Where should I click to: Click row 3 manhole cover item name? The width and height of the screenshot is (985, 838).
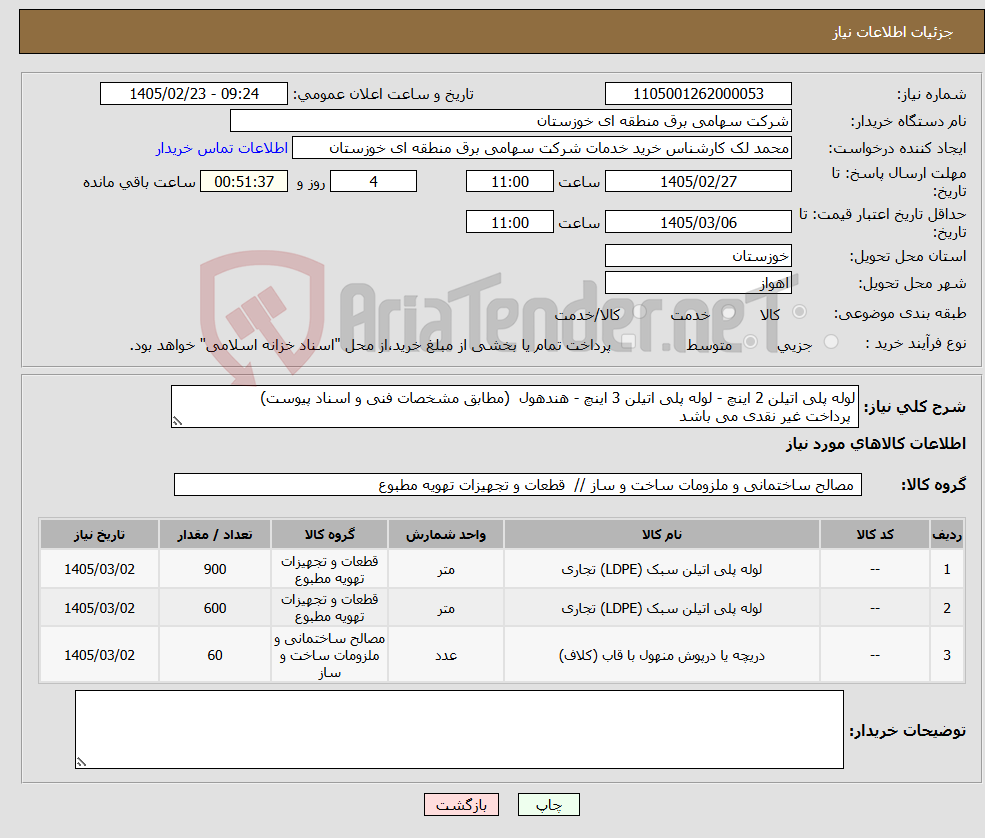click(x=661, y=655)
